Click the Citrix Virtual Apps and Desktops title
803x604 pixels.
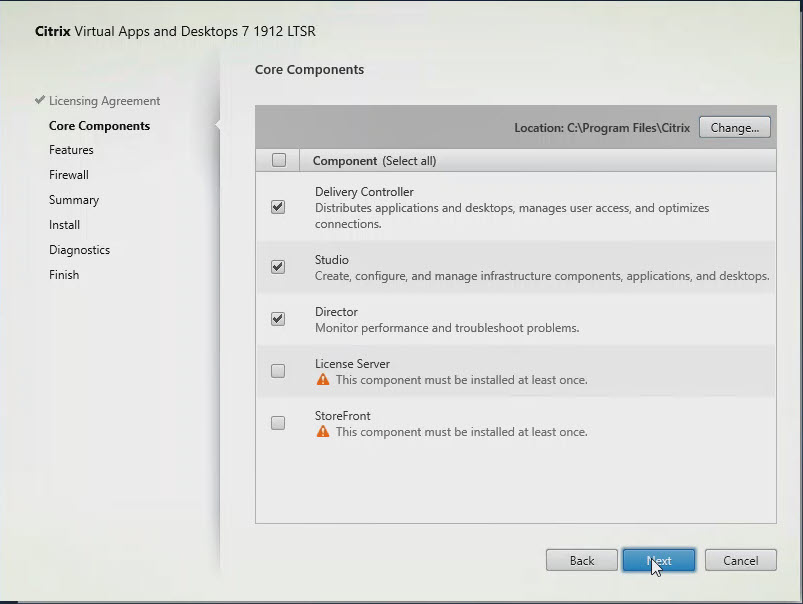tap(175, 31)
